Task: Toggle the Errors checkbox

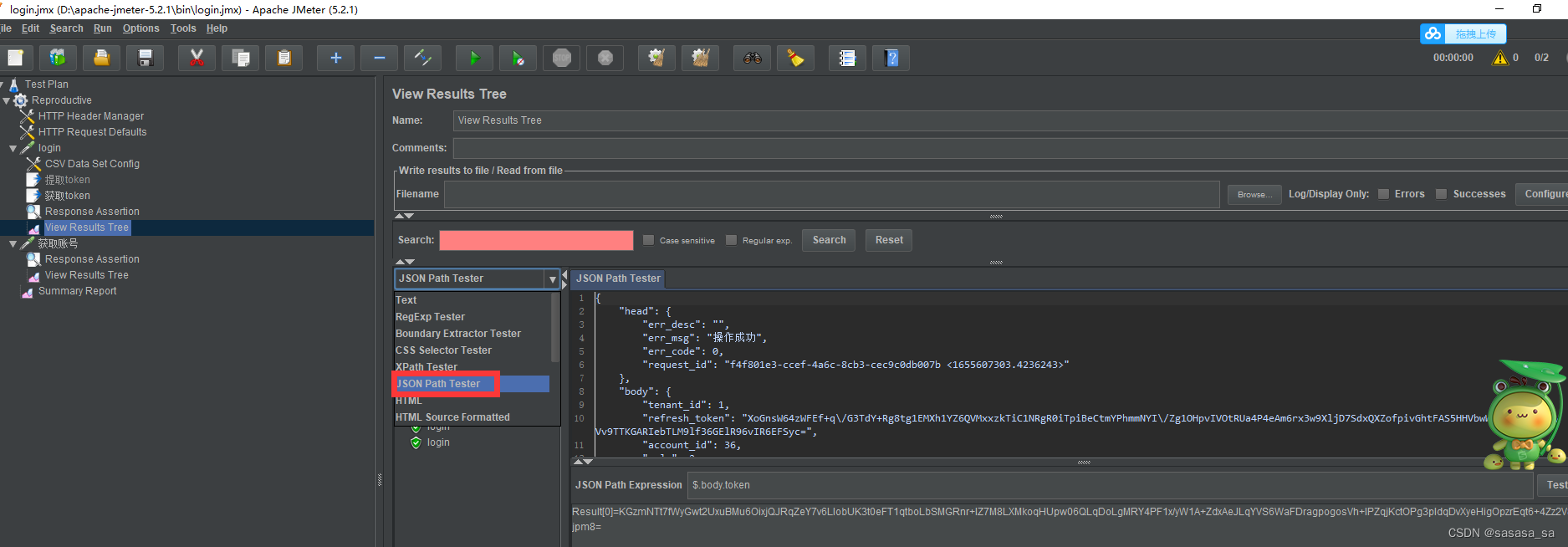Action: tap(1384, 194)
